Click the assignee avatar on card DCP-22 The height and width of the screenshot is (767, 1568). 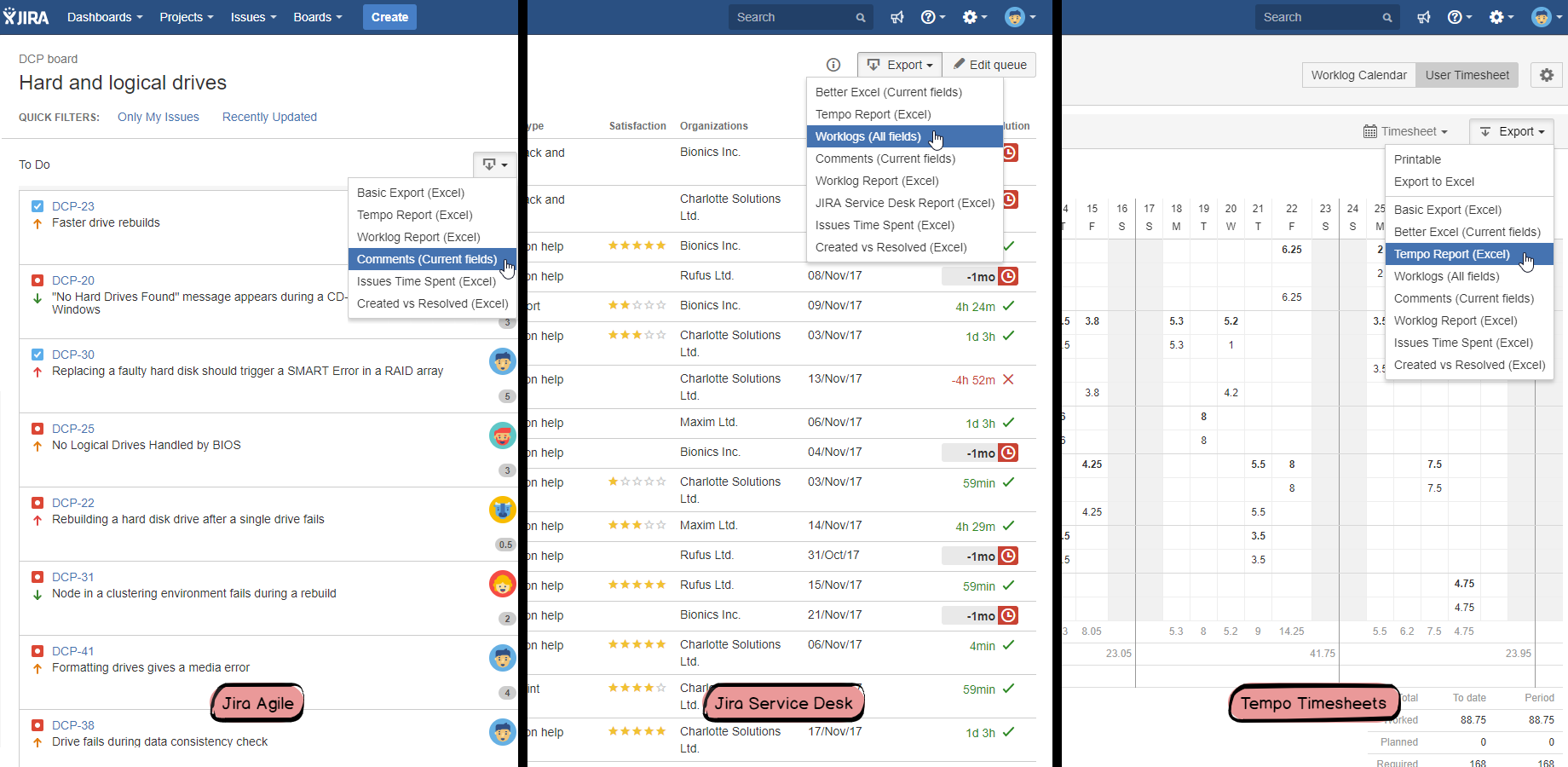pos(503,510)
